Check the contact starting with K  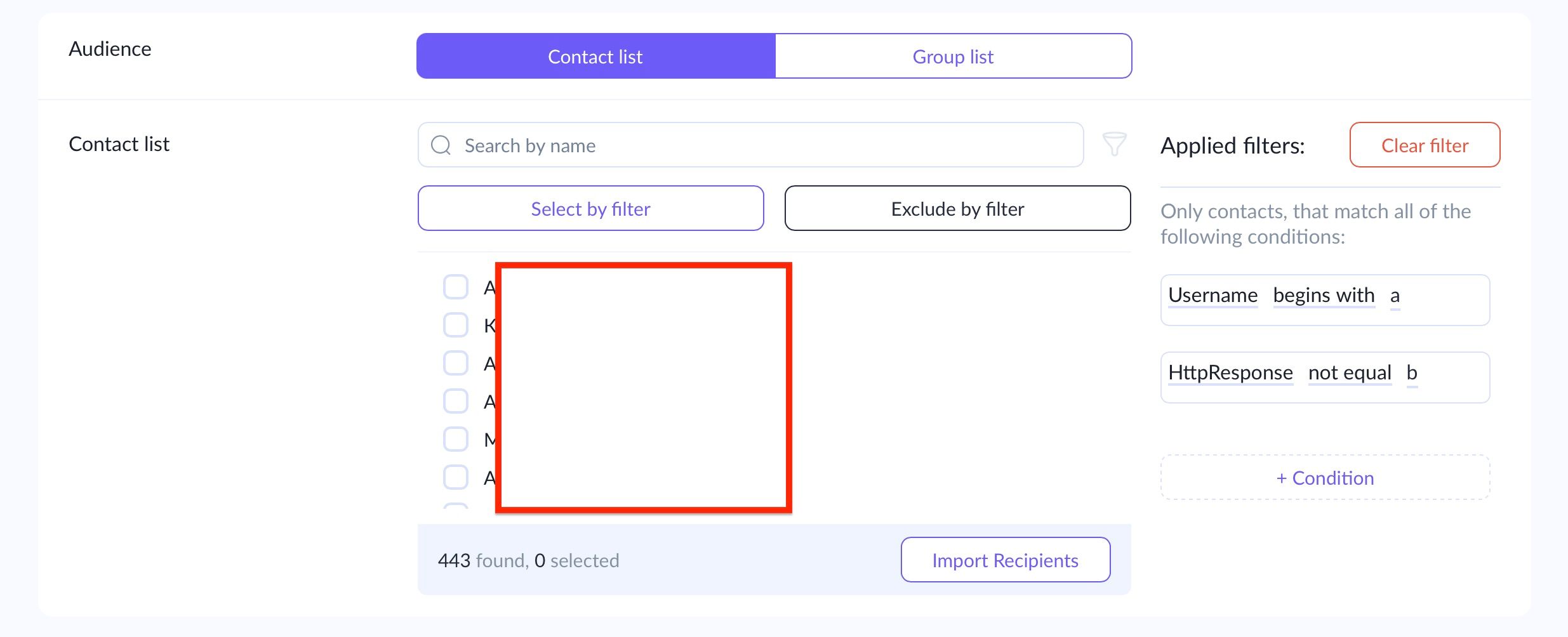pyautogui.click(x=455, y=325)
